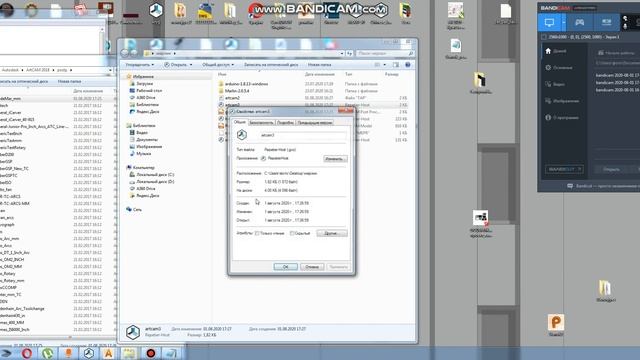The height and width of the screenshot is (360, 640).
Task: Enable the Только чтение checkbox
Action: click(257, 233)
